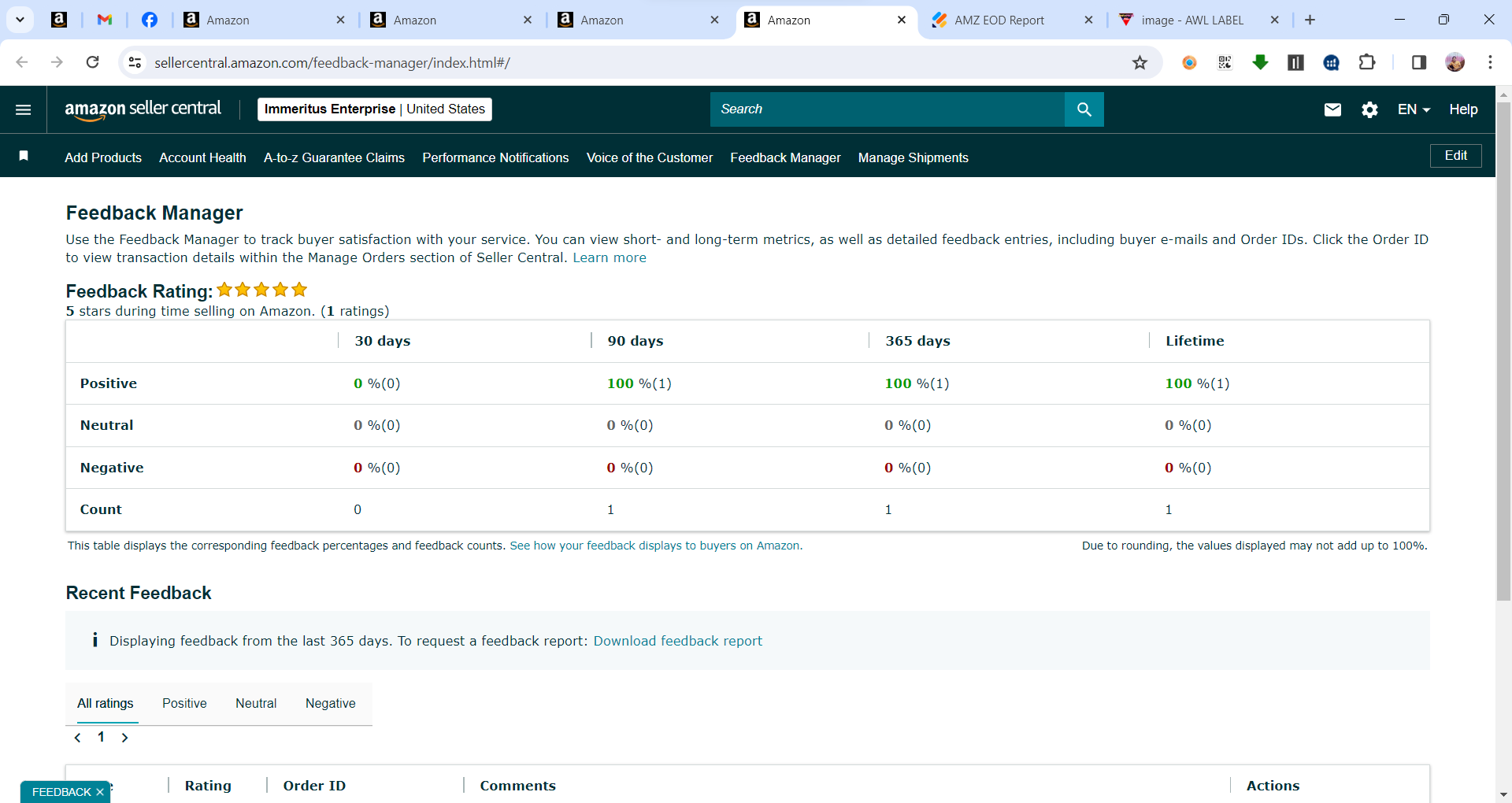Click the orange circle extension icon
1512x803 pixels.
(1189, 62)
